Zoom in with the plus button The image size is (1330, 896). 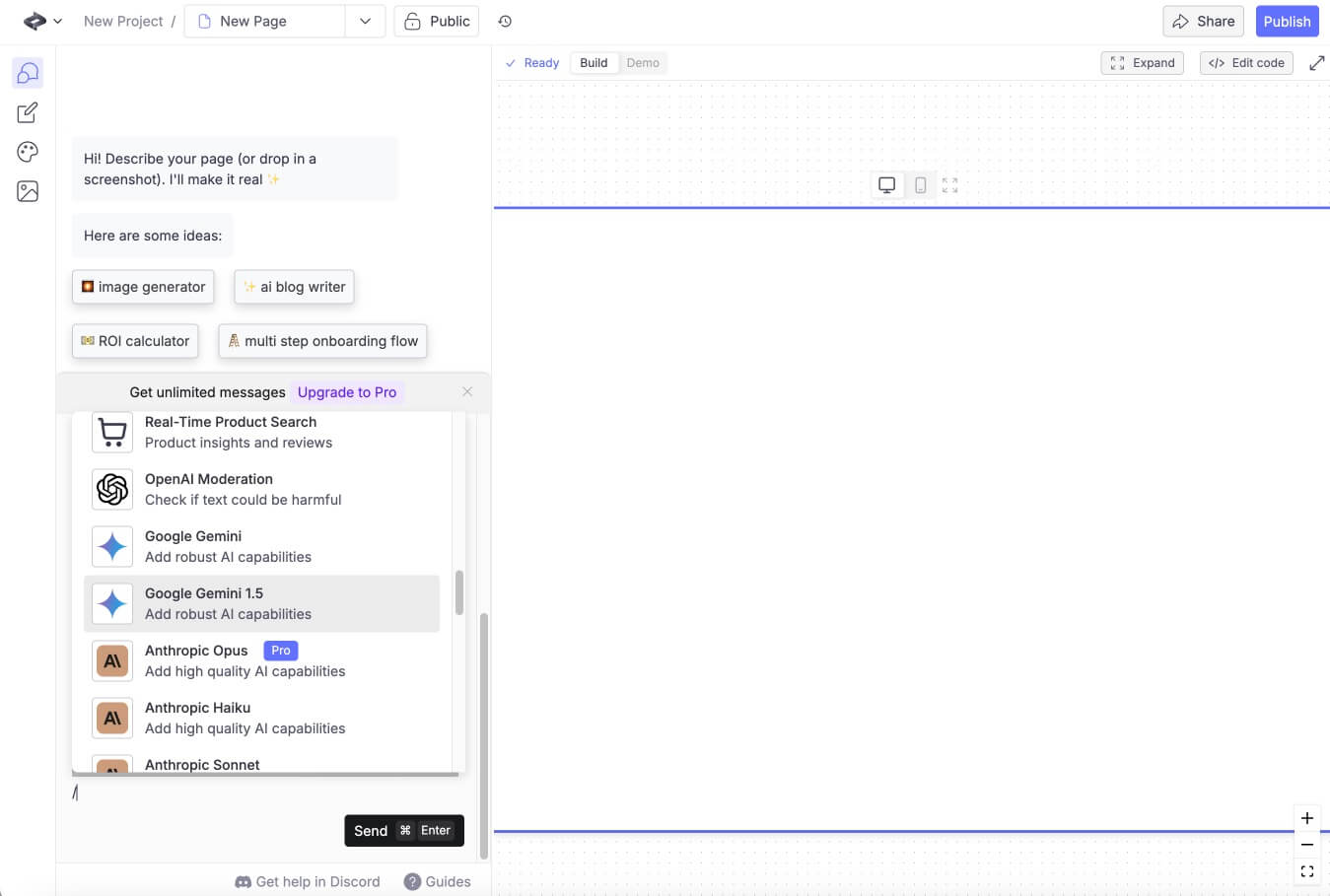click(1306, 818)
